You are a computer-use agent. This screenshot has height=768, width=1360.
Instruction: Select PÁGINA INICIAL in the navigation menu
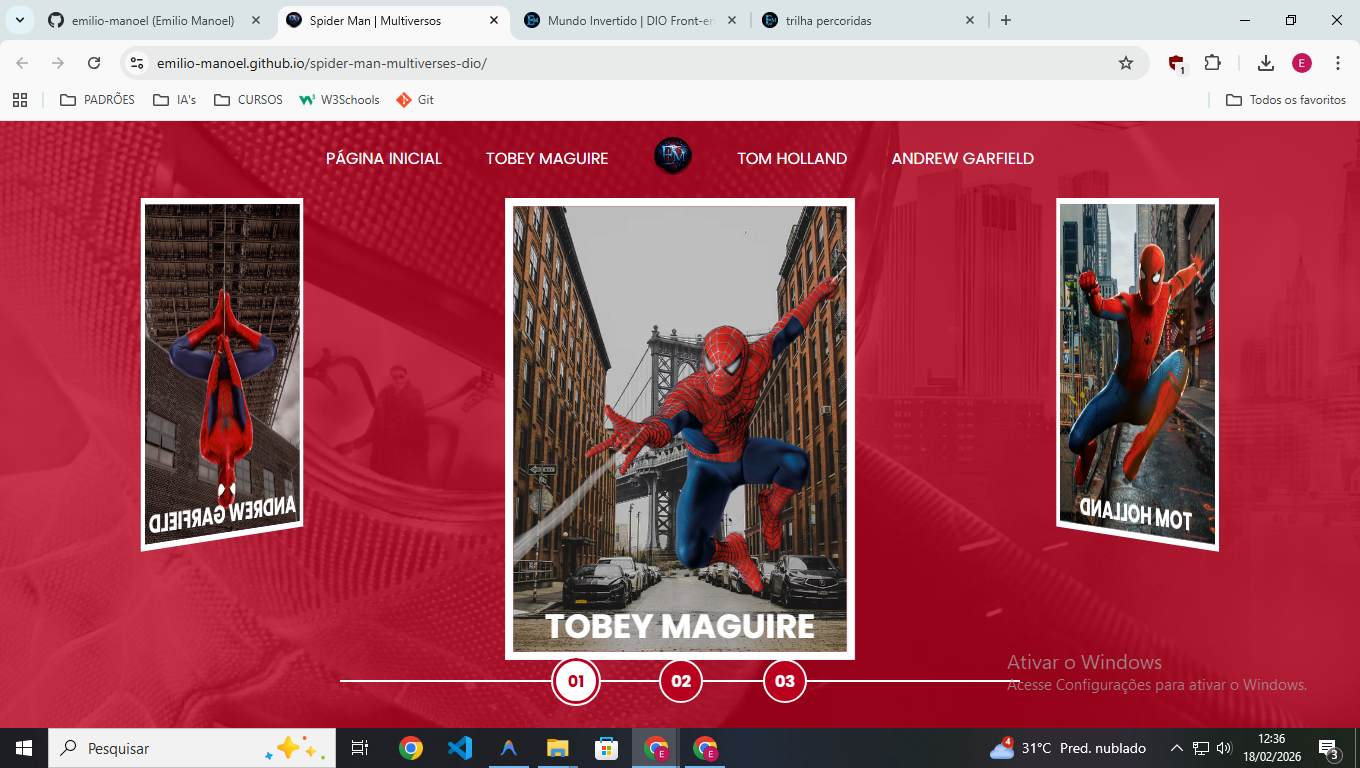click(384, 158)
